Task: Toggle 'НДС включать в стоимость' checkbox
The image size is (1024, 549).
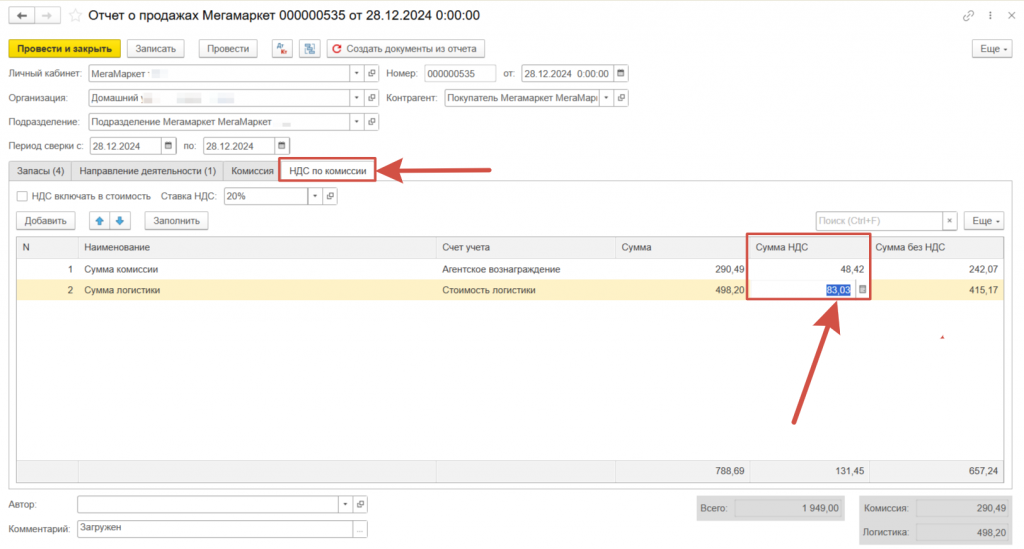Action: coord(22,196)
